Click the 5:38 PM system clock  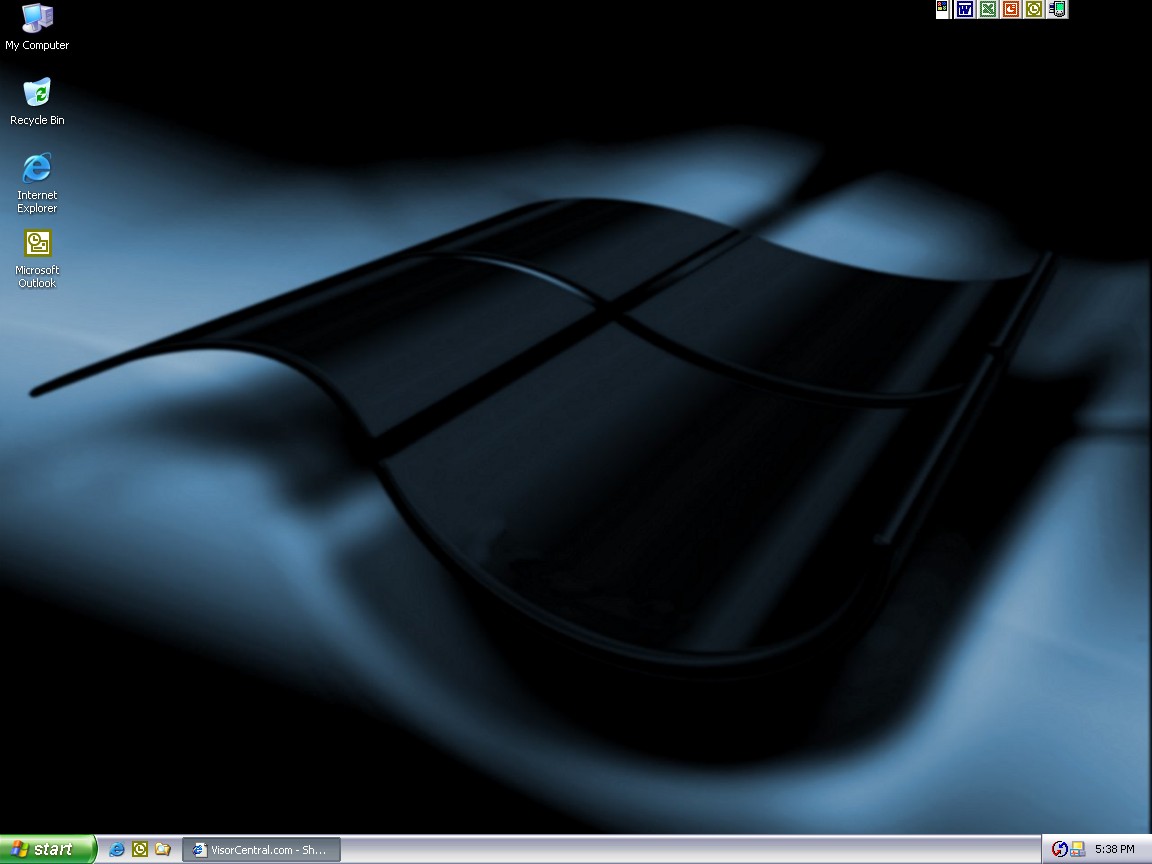[x=1114, y=849]
